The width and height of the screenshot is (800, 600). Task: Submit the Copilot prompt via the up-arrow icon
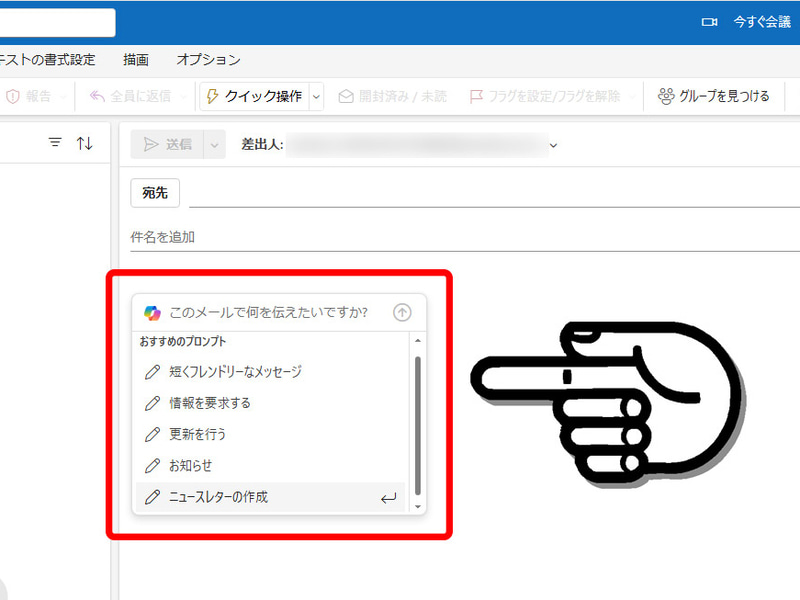[402, 312]
